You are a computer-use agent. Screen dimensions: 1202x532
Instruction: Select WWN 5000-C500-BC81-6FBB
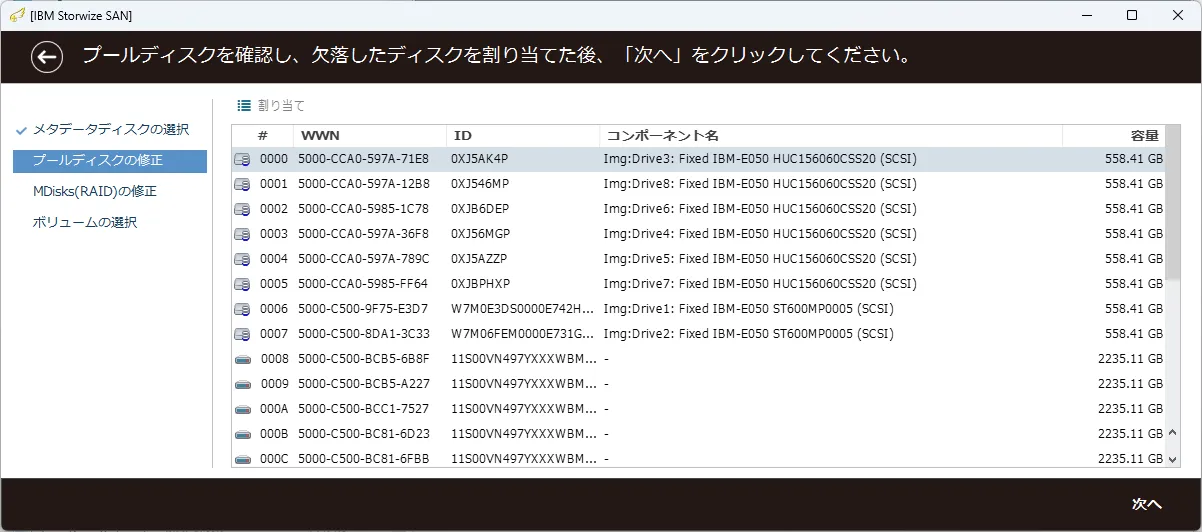coord(363,459)
